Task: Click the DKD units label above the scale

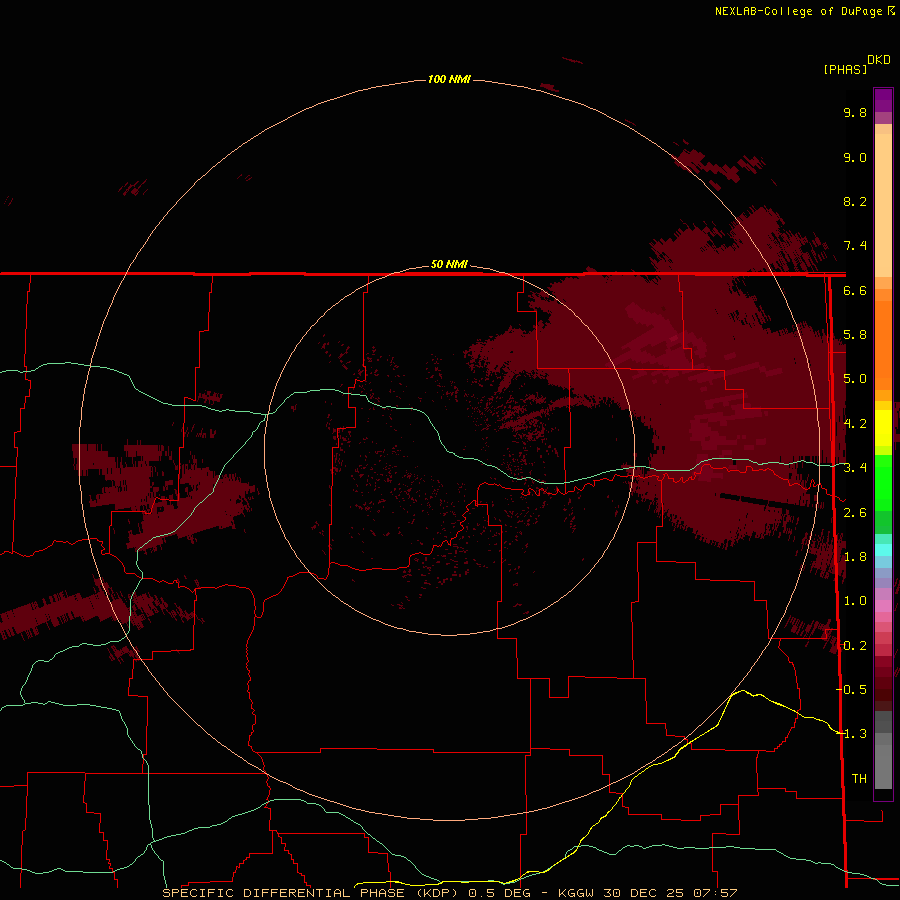Action: pos(878,60)
